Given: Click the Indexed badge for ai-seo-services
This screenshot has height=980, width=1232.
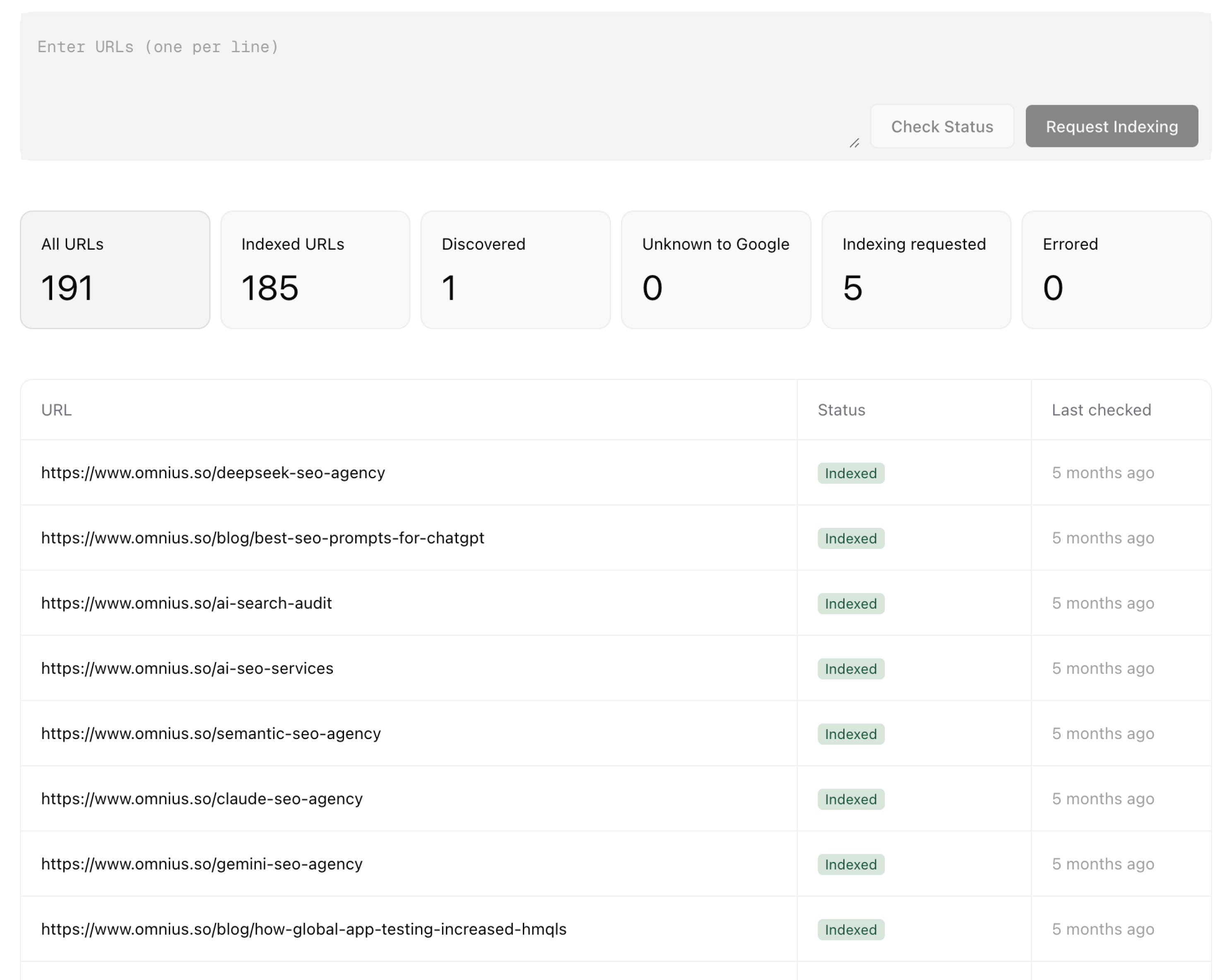Looking at the screenshot, I should (850, 669).
